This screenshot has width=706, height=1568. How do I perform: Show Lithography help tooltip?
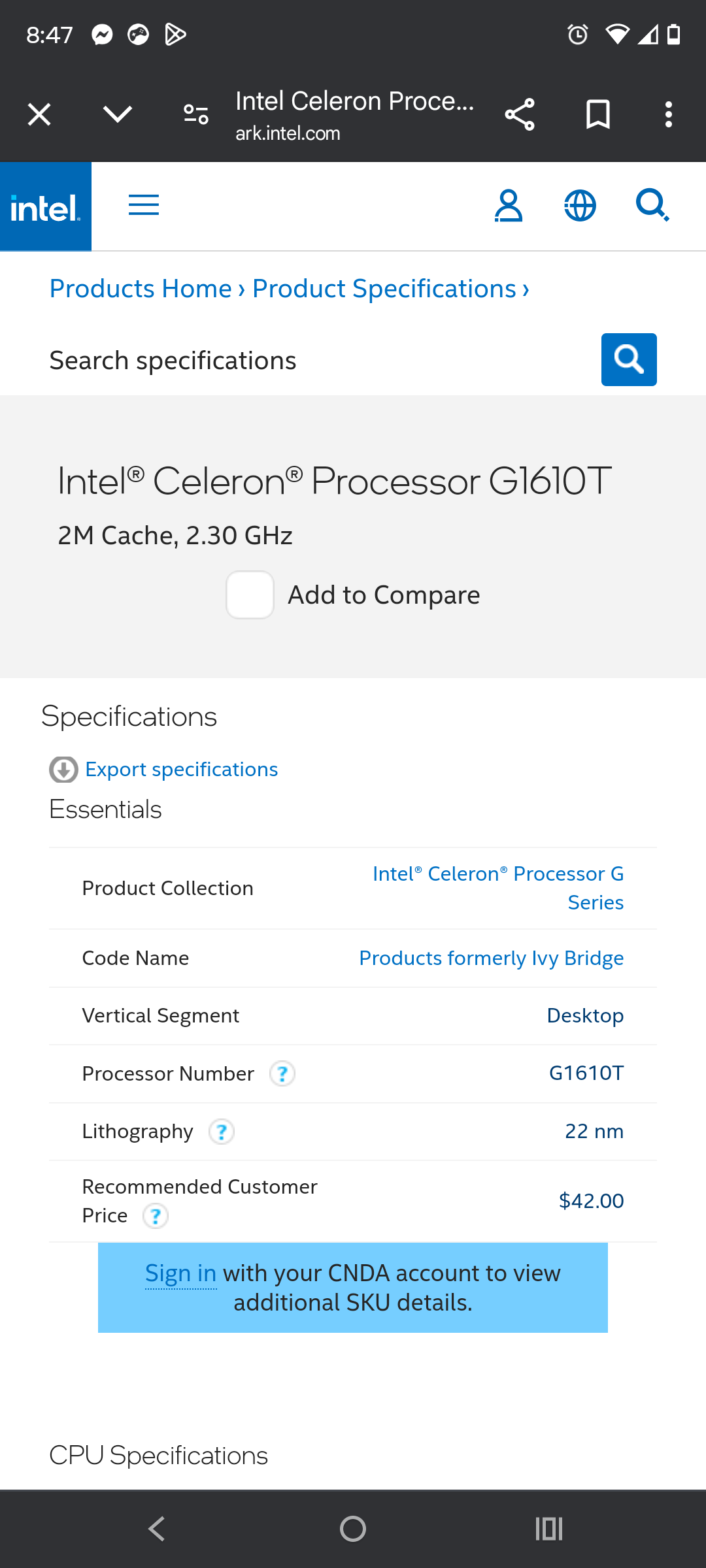[x=222, y=1132]
